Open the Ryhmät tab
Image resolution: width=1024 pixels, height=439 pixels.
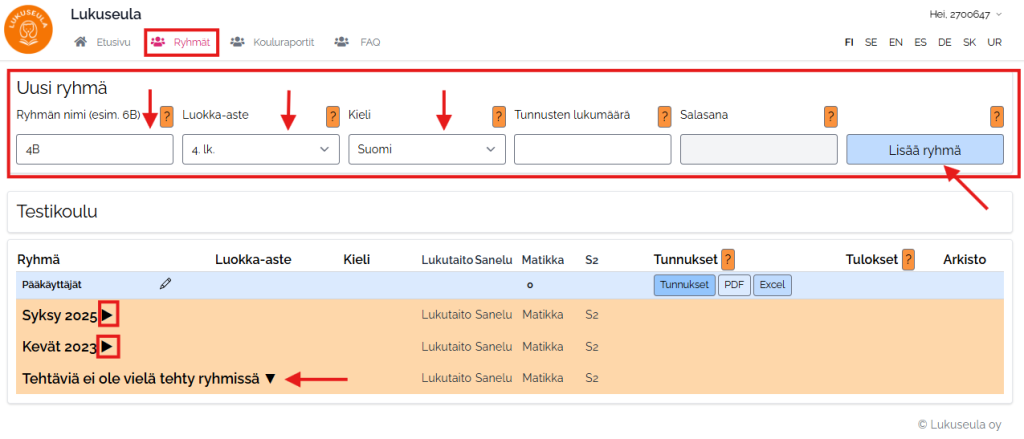click(x=181, y=42)
